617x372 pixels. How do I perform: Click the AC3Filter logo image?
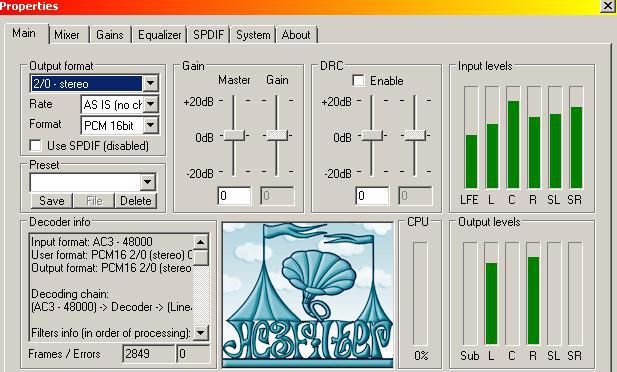click(308, 295)
